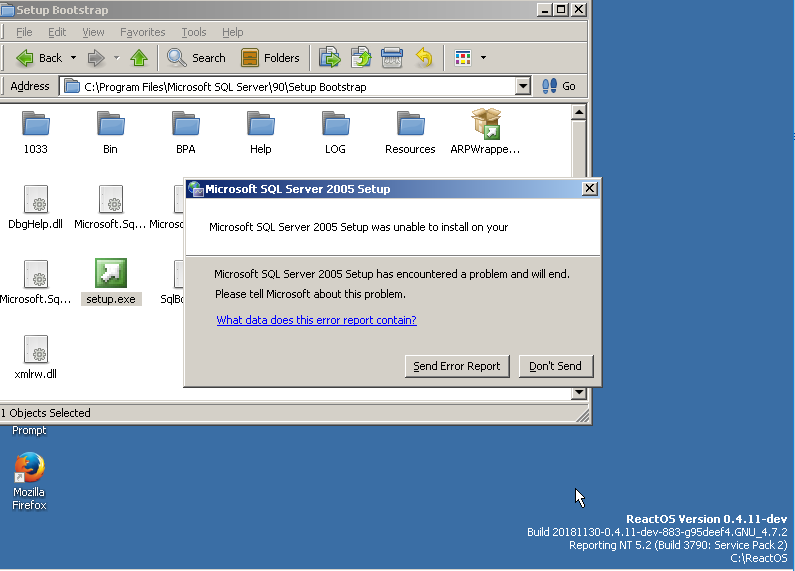795x571 pixels.
Task: Click the Forward arrow icon
Action: (x=95, y=58)
